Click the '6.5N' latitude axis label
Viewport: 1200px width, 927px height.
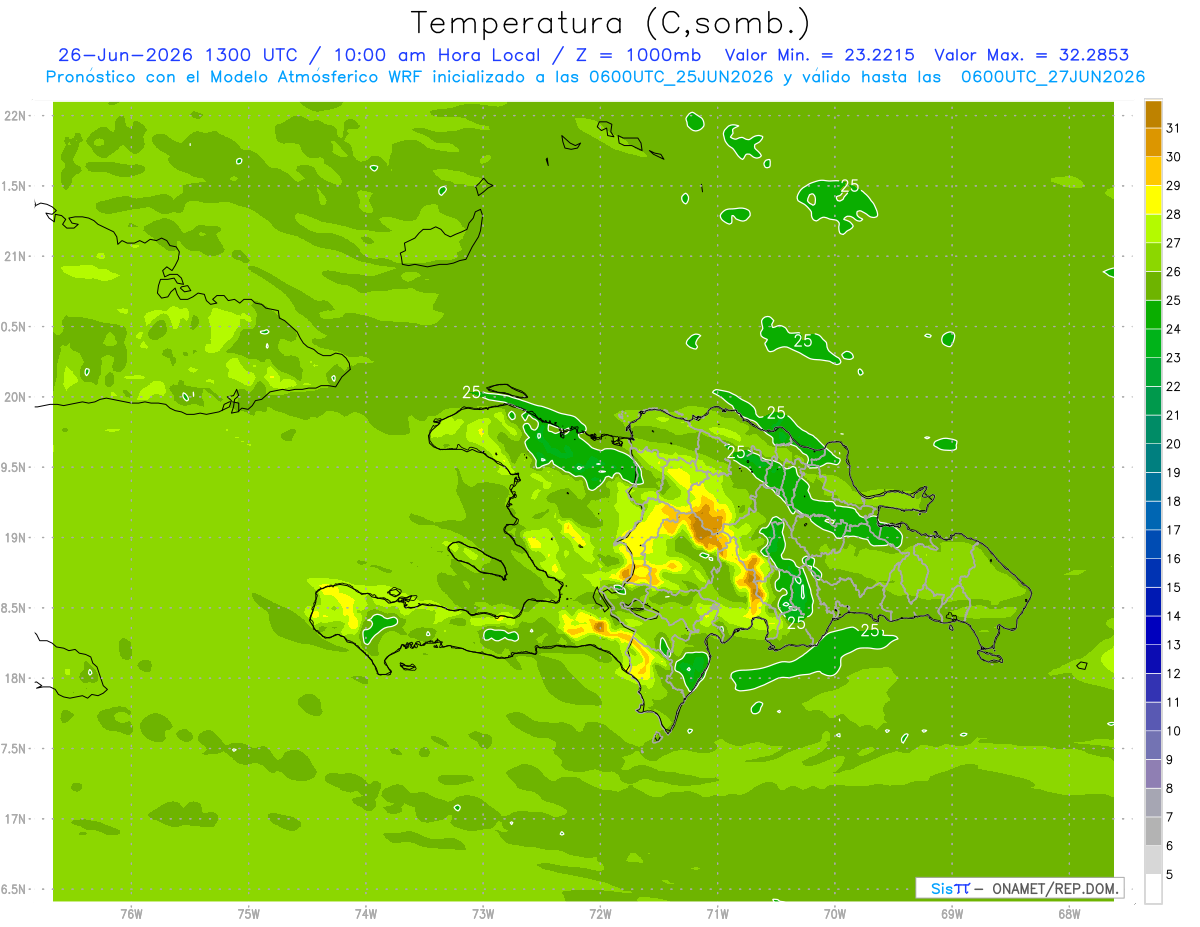(x=15, y=890)
